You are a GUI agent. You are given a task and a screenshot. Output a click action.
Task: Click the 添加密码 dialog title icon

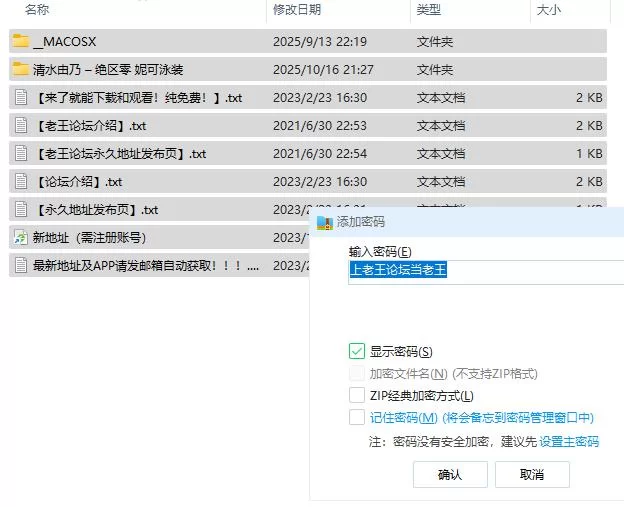point(324,222)
